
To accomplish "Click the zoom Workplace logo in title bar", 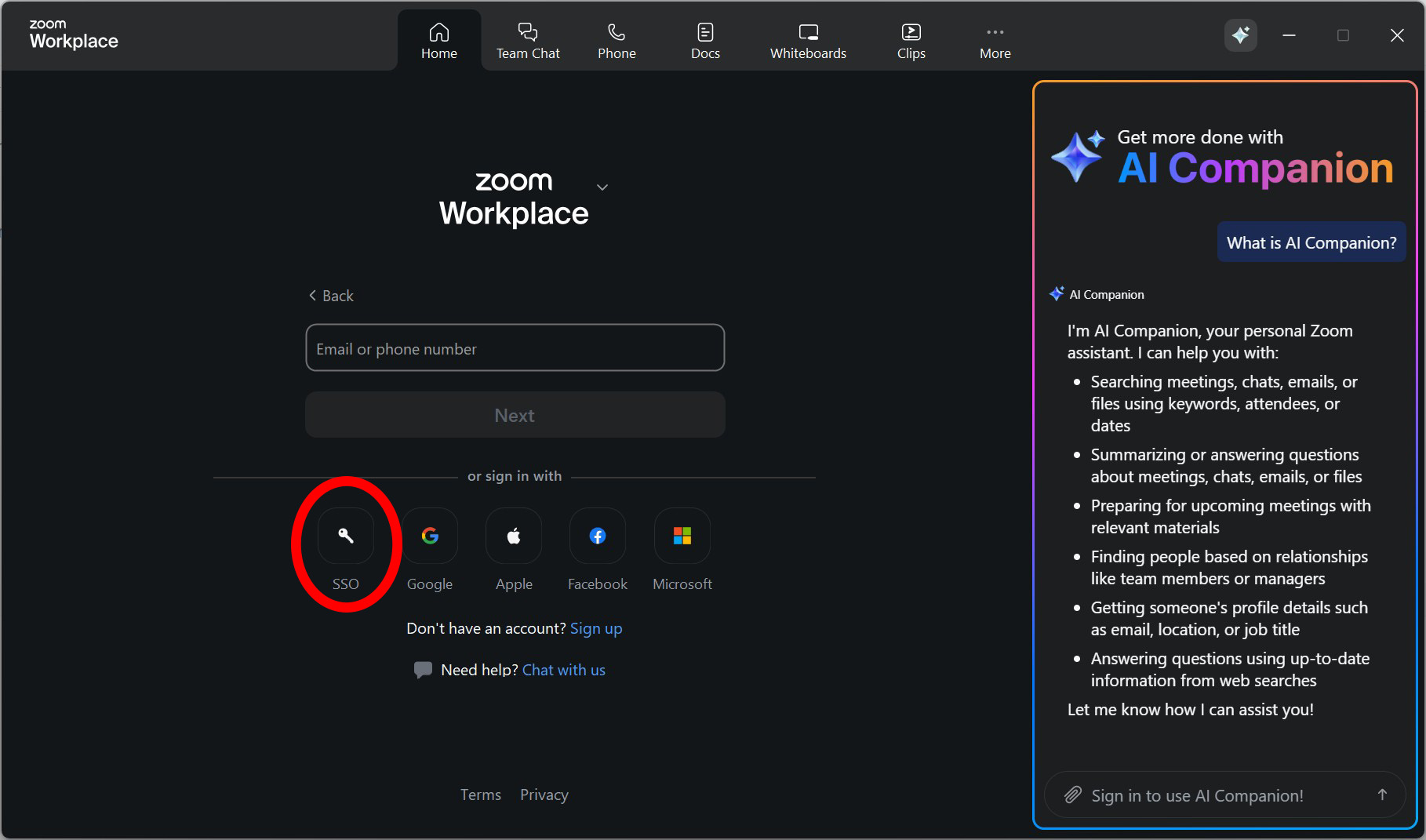I will click(x=74, y=35).
